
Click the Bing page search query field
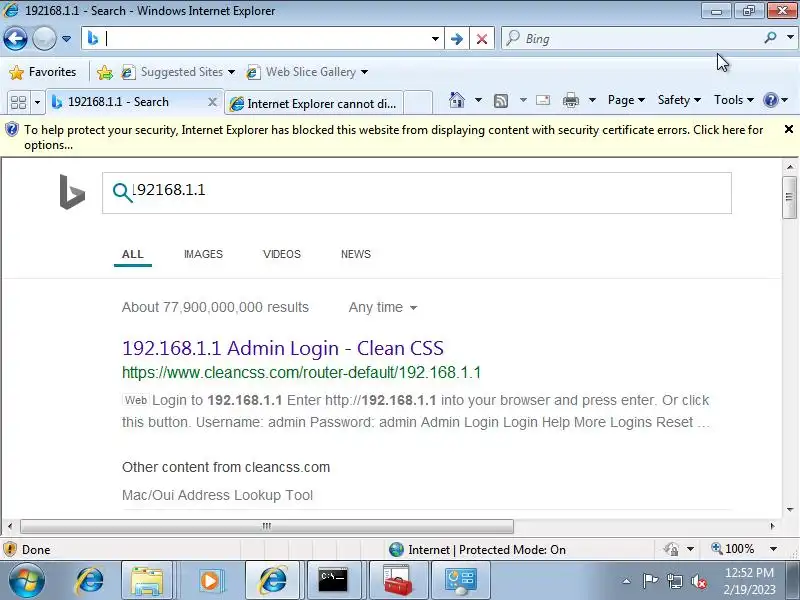pyautogui.click(x=416, y=193)
